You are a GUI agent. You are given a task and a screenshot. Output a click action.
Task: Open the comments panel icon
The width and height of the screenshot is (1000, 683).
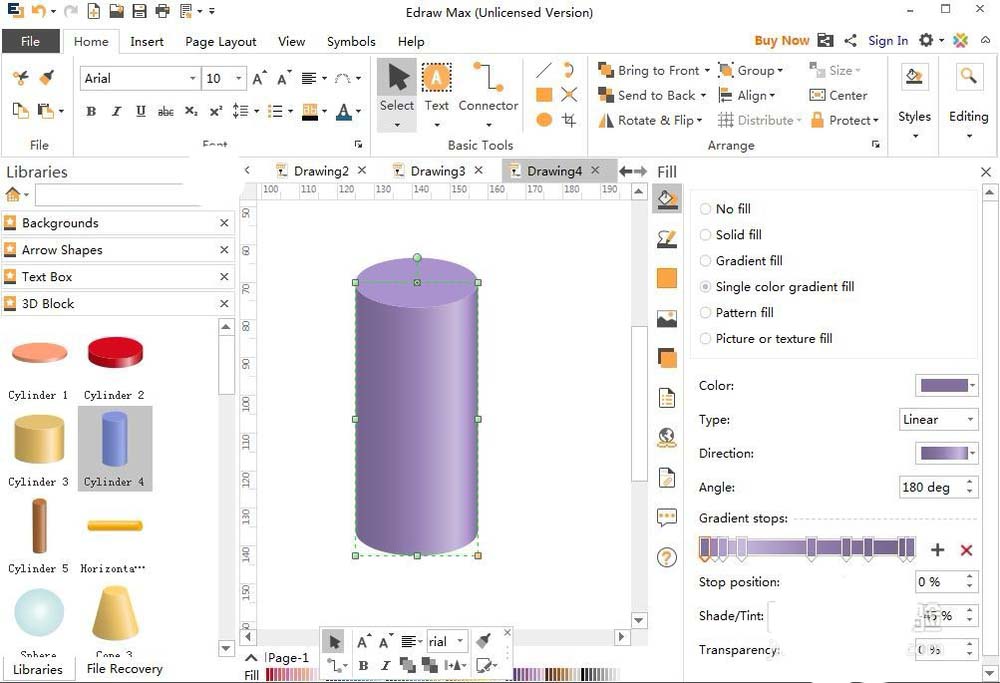tap(667, 517)
